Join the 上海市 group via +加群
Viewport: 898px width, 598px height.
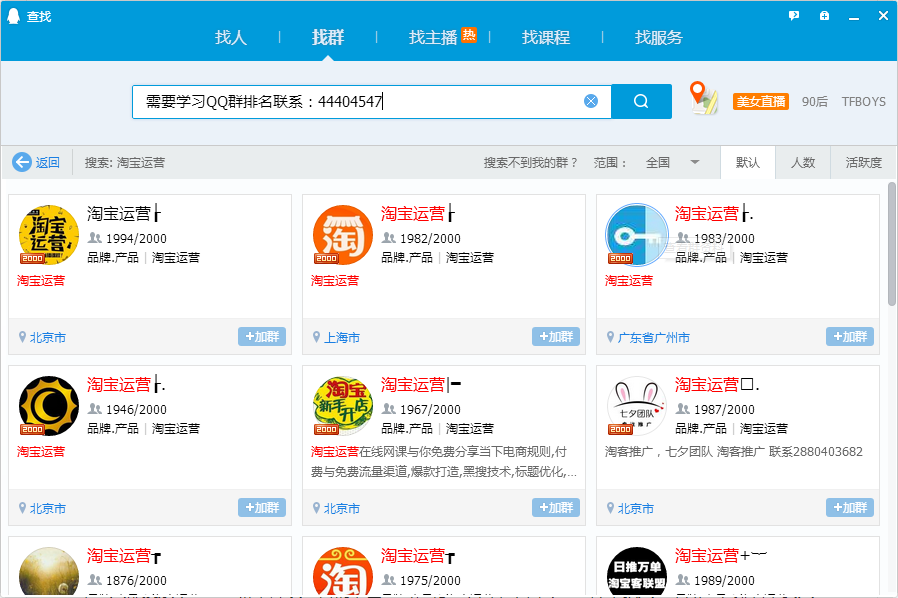click(556, 336)
